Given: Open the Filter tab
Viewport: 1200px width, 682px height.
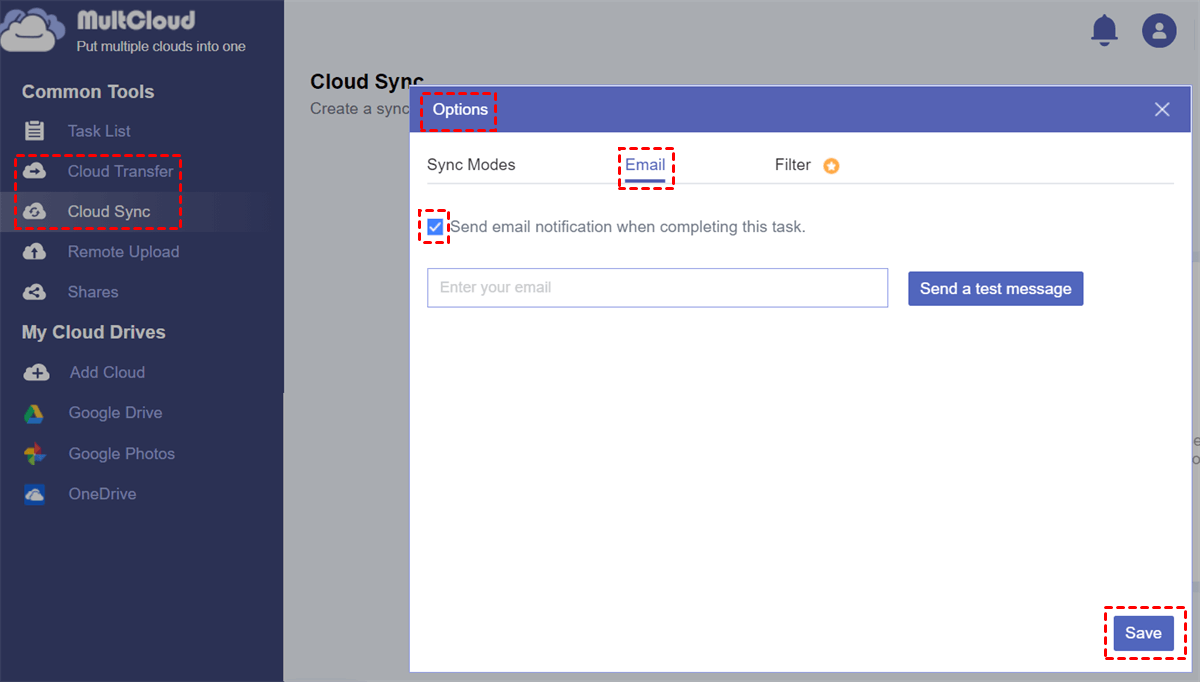Looking at the screenshot, I should tap(793, 165).
